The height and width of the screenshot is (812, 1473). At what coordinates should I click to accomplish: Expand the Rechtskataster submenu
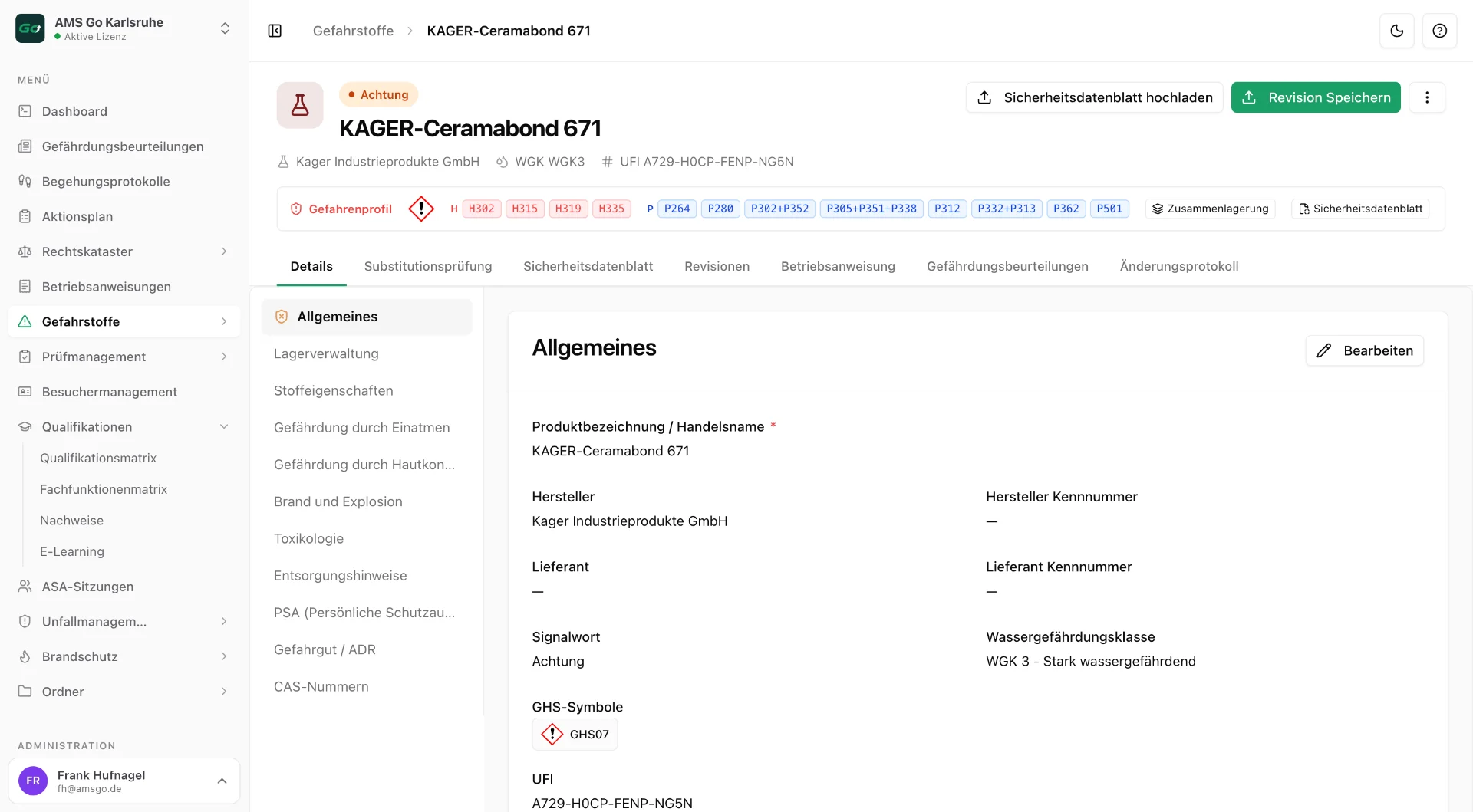[224, 251]
